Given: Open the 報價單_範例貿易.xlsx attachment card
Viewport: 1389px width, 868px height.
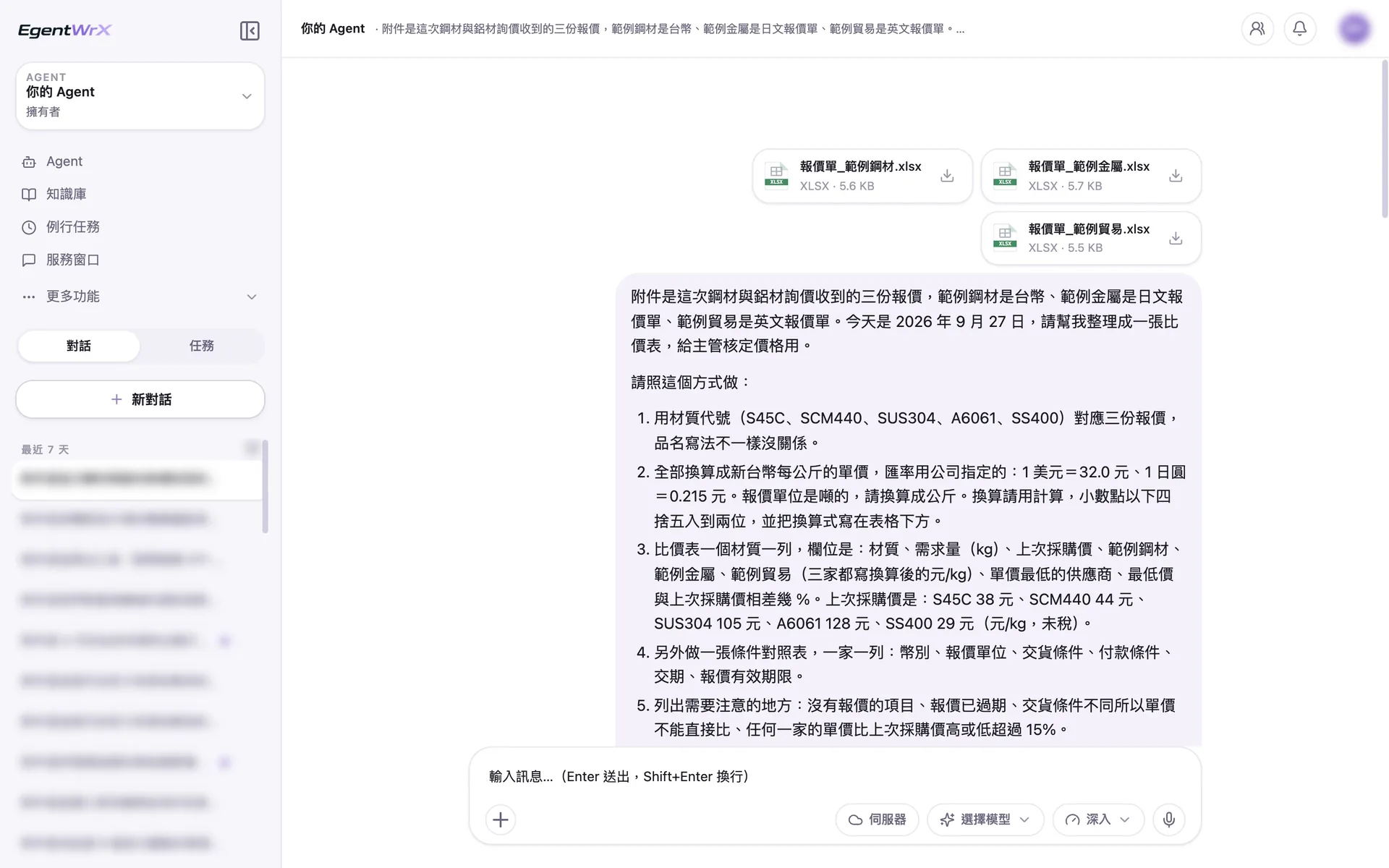Looking at the screenshot, I should point(1091,238).
